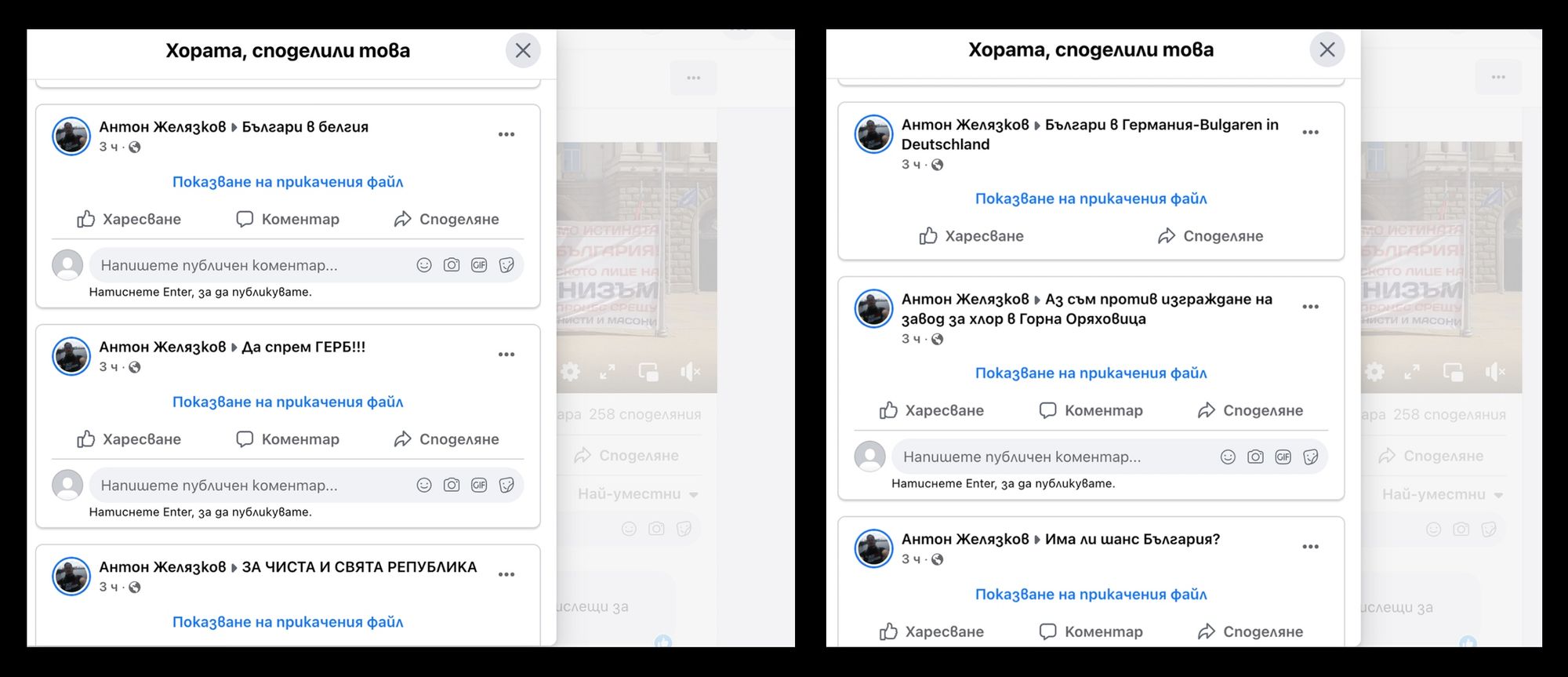The image size is (1568, 677).
Task: Attach photo in Българи в белгия comment box
Action: (x=452, y=265)
